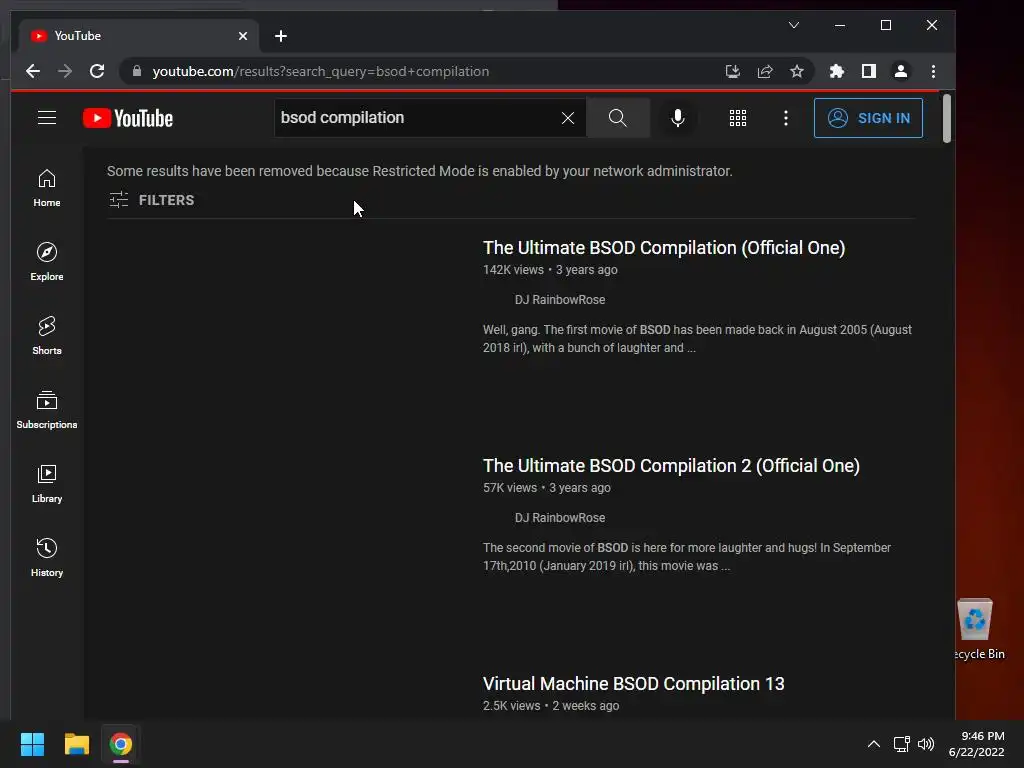Screen dimensions: 1024x768
Task: Click the install app icon in address bar
Action: click(x=733, y=71)
